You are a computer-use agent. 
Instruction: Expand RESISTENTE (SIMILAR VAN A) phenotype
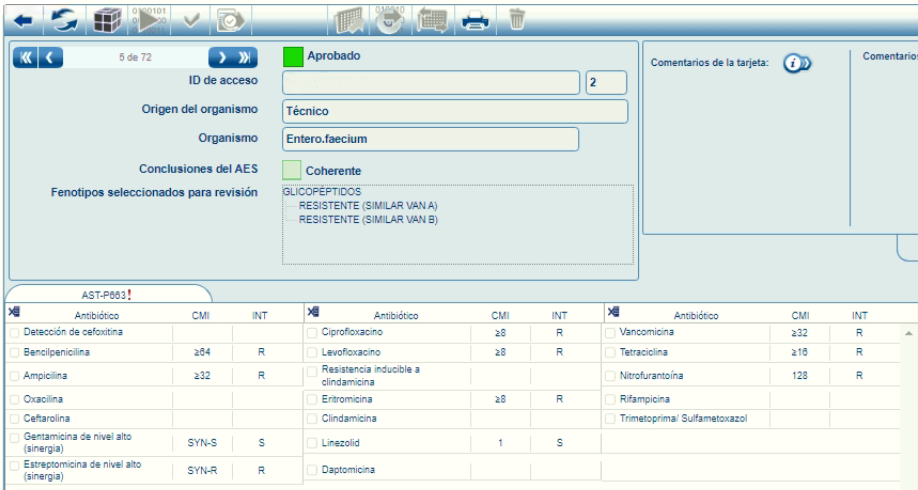click(x=354, y=205)
